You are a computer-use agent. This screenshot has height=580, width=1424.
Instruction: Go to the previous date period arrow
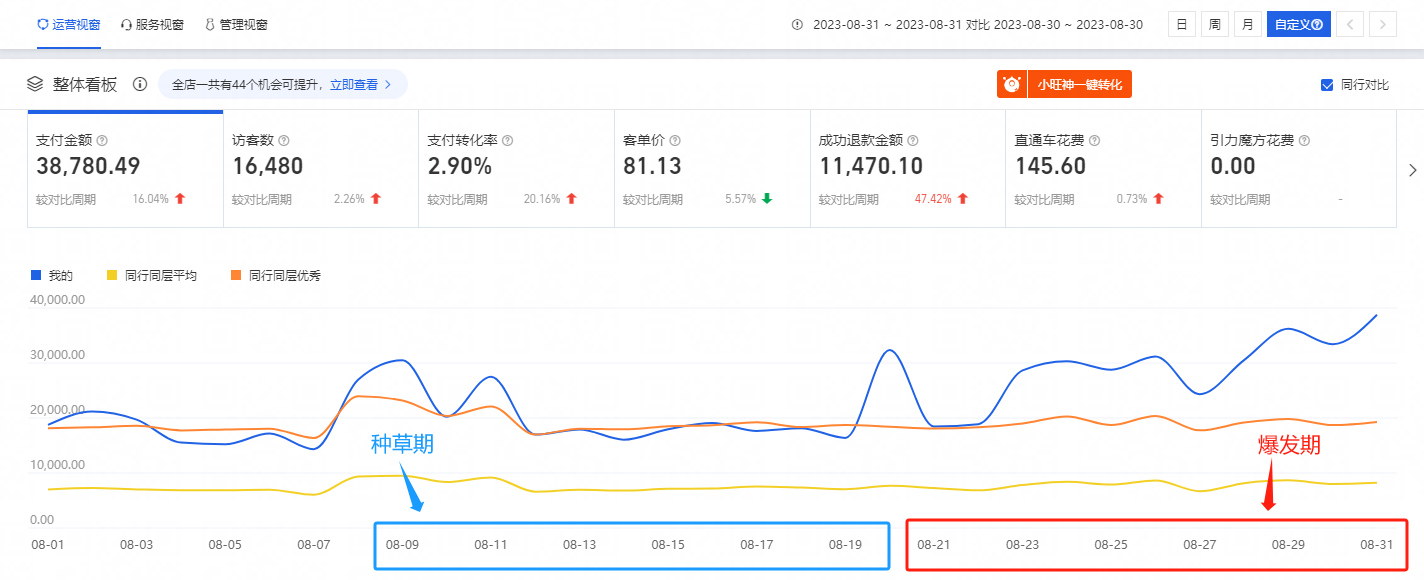coord(1349,25)
